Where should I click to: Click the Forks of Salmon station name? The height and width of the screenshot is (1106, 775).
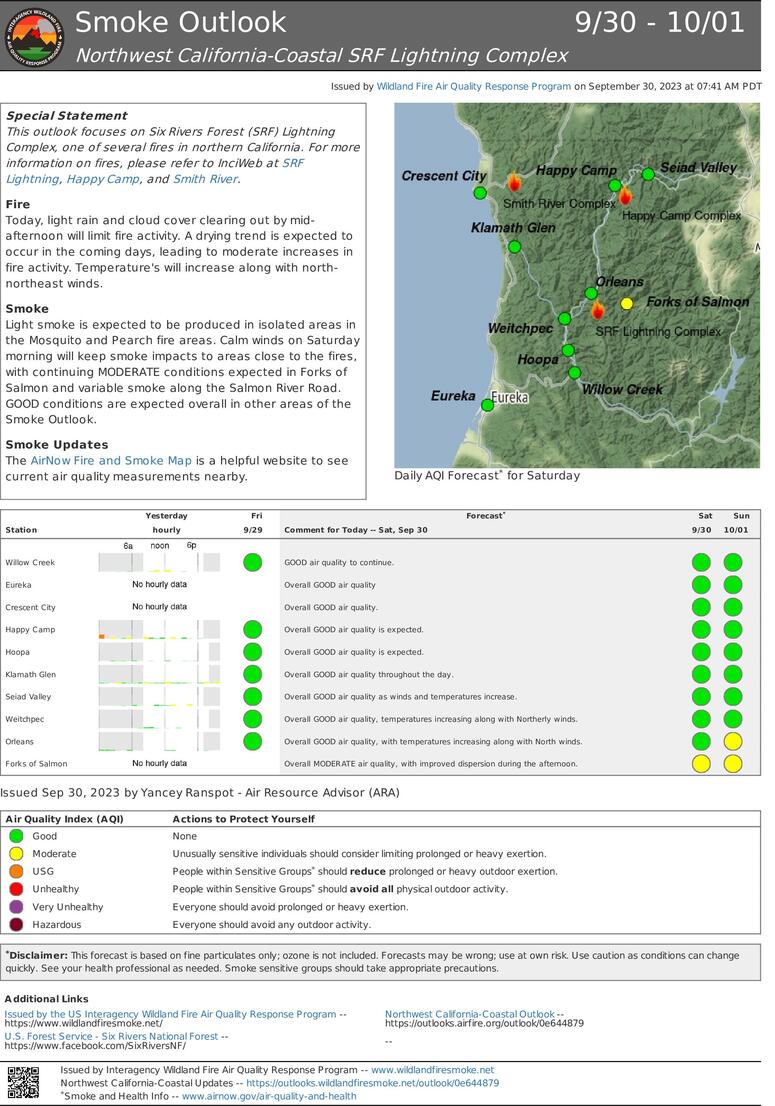(x=36, y=764)
